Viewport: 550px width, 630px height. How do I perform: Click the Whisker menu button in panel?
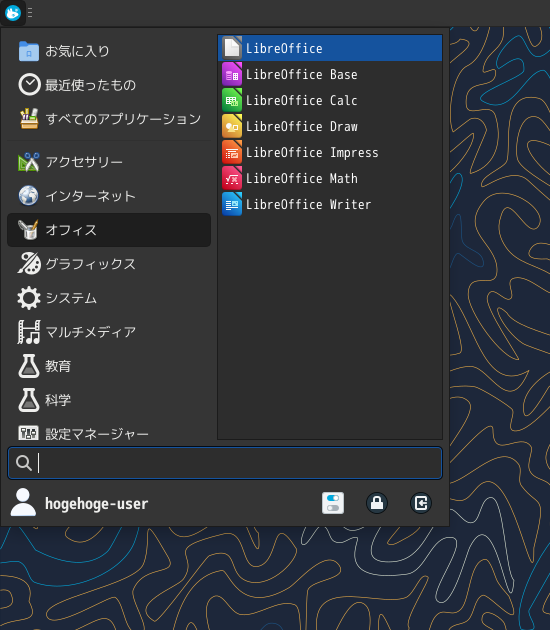click(13, 13)
